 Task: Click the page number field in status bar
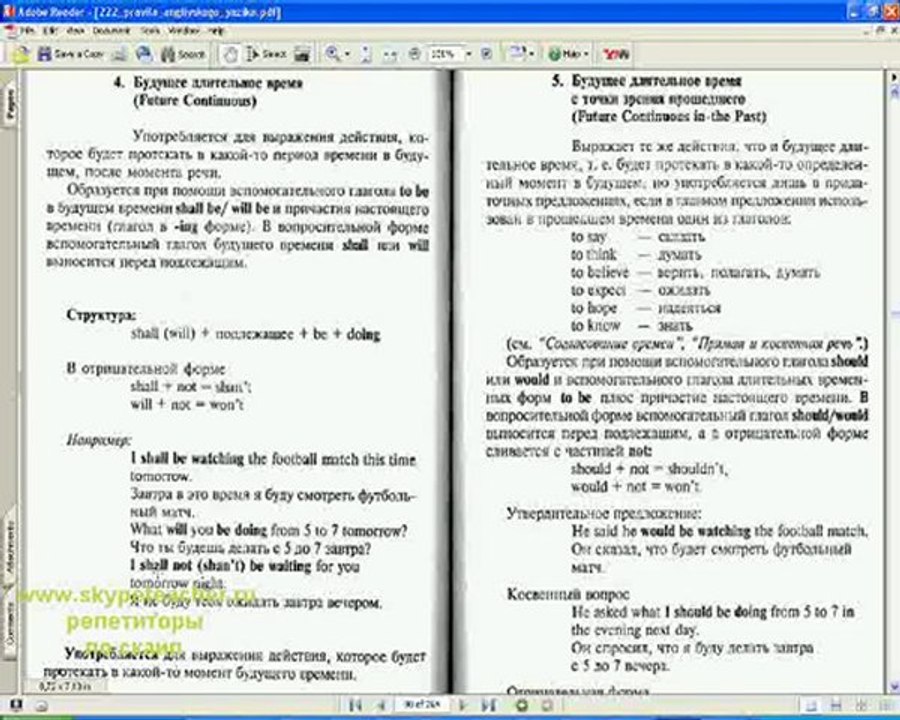pos(422,704)
